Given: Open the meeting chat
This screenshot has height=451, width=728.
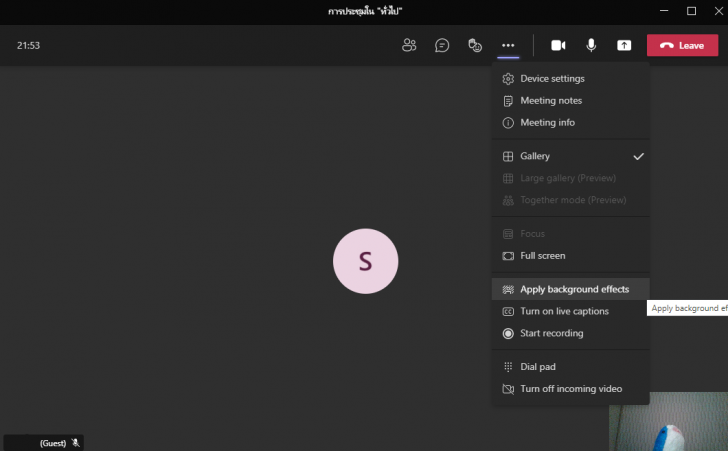Looking at the screenshot, I should [x=442, y=46].
